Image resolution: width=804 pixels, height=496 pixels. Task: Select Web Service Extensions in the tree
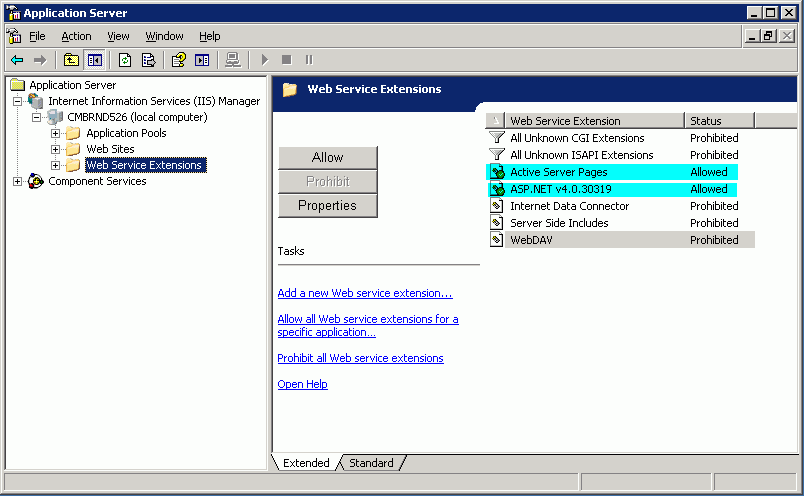146,165
